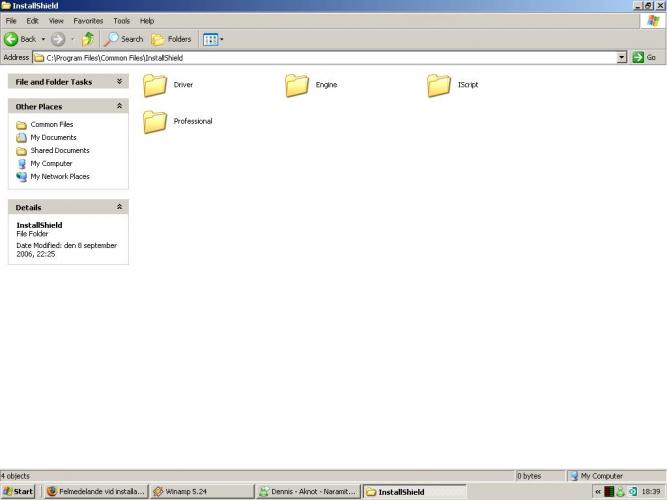Open the Shared Documents link
The height and width of the screenshot is (500, 667).
[x=59, y=150]
